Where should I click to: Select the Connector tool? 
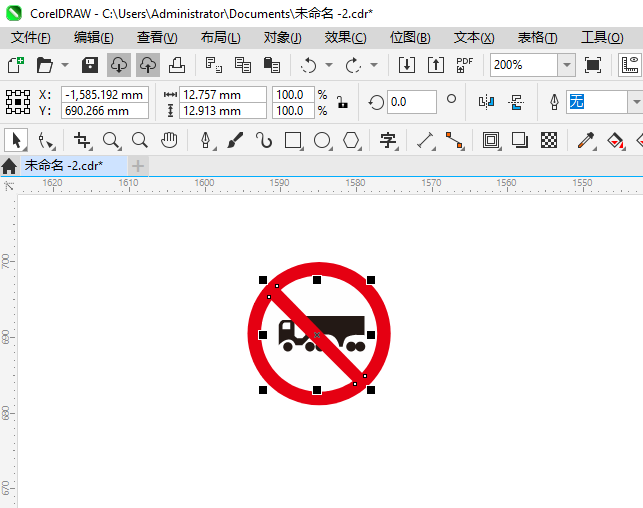click(454, 140)
